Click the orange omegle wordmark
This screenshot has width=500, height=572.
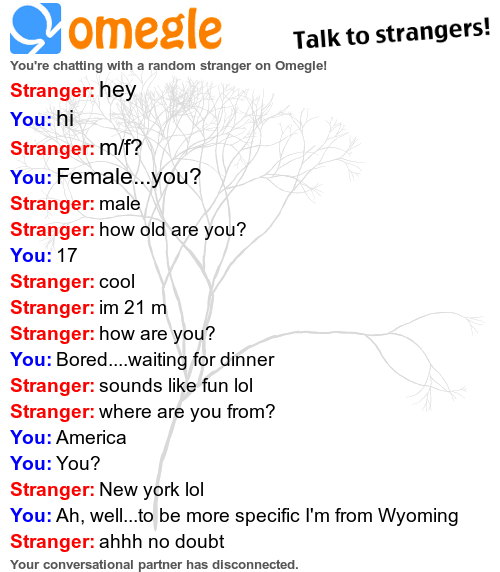[145, 31]
